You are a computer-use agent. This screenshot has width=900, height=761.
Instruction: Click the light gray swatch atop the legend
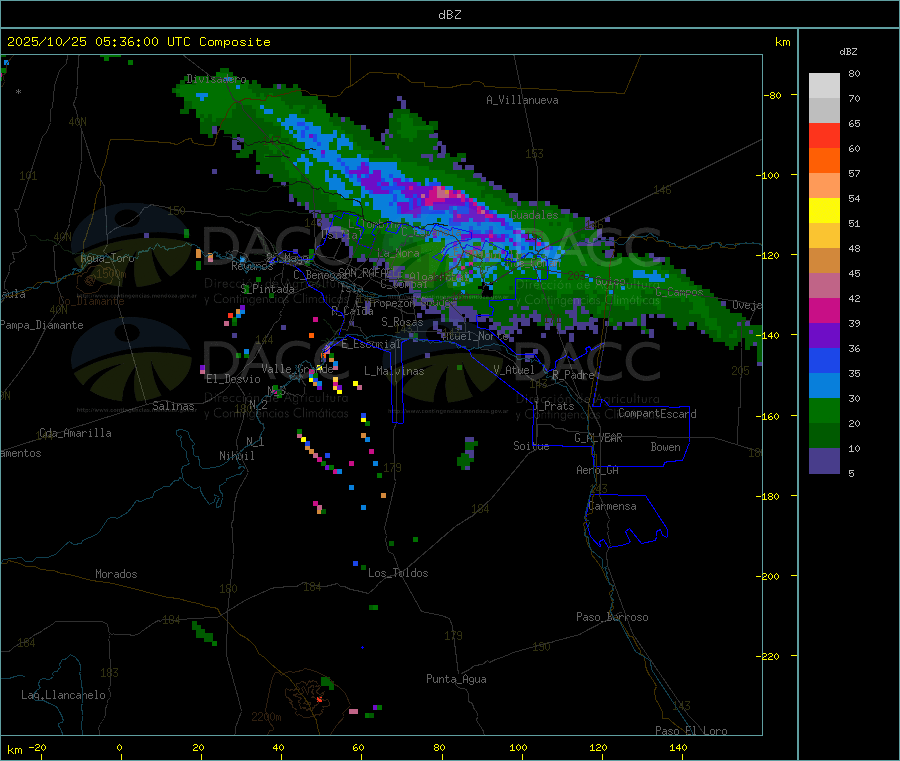(824, 85)
